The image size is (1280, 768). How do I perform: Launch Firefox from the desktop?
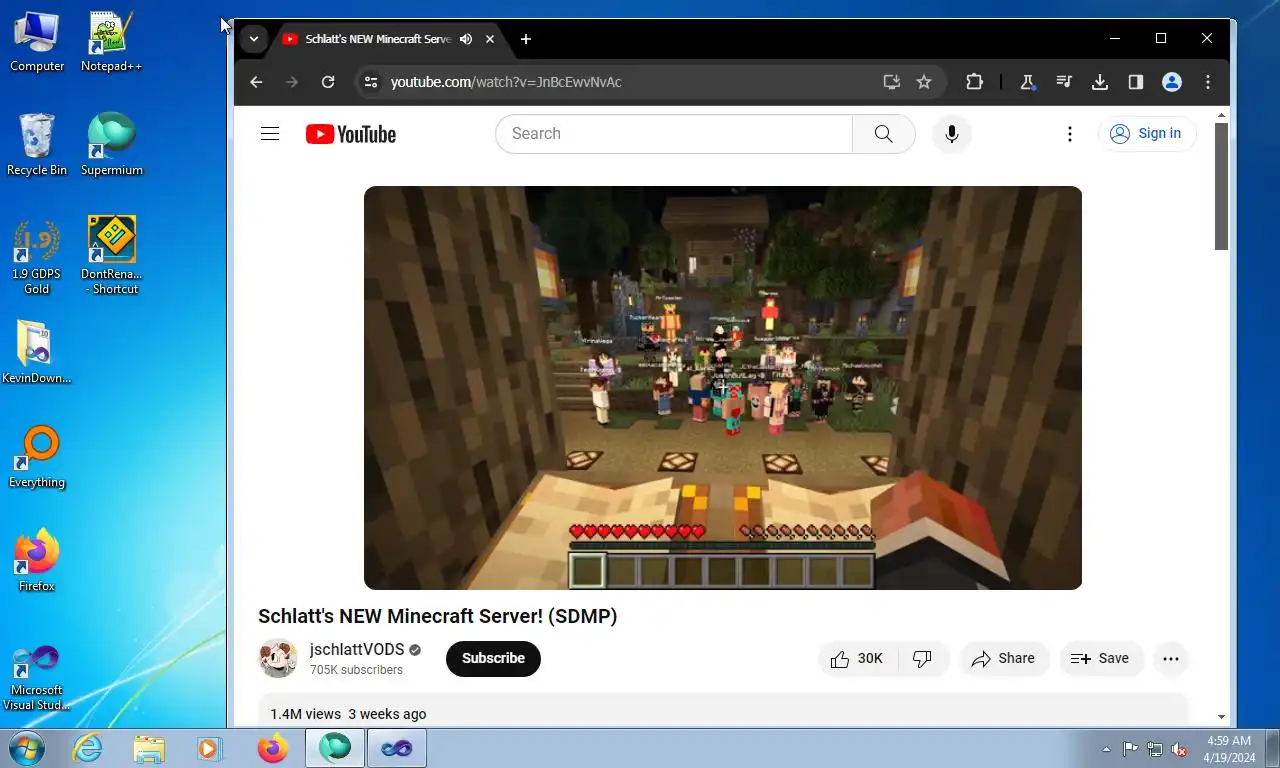click(37, 561)
